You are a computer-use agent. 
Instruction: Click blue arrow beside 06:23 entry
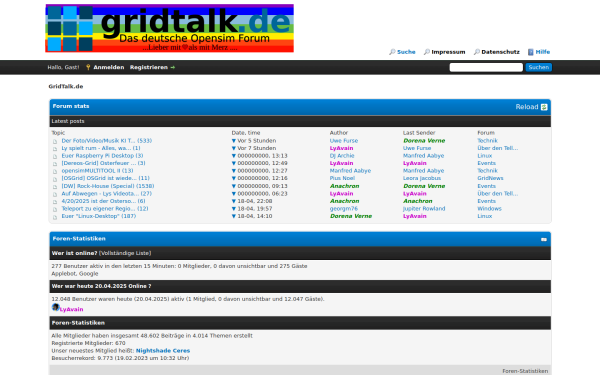(x=234, y=194)
